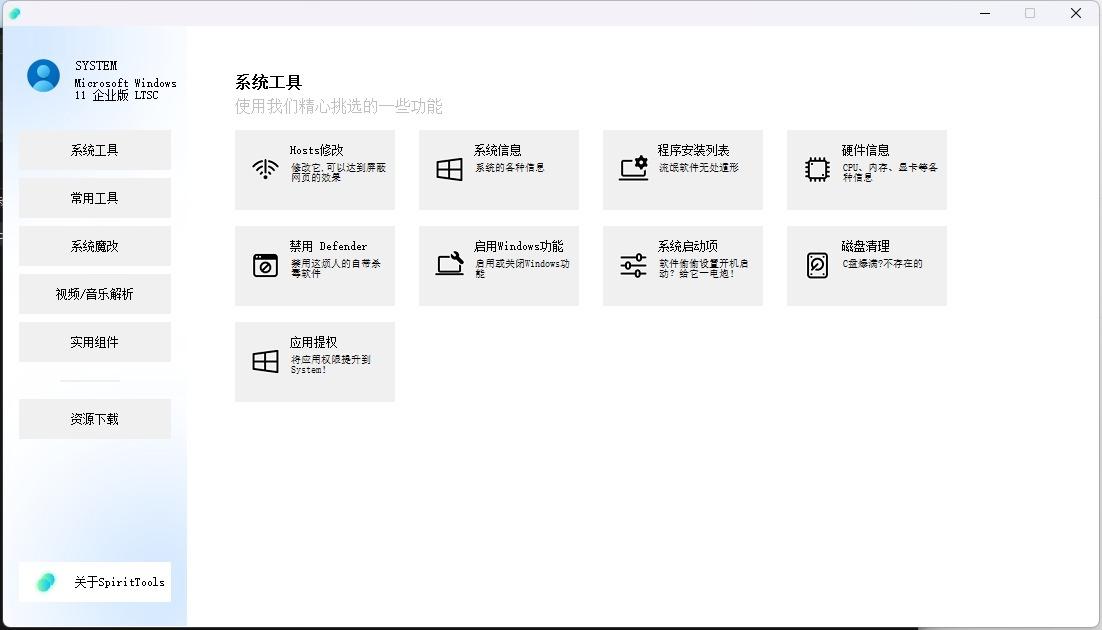
Task: Click the description 流氓软件无处遁形
Action: [x=699, y=167]
